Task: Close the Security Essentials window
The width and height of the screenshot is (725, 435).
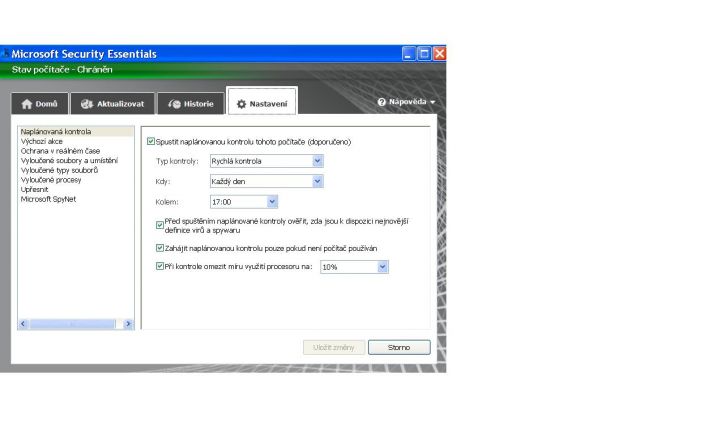Action: pyautogui.click(x=439, y=54)
